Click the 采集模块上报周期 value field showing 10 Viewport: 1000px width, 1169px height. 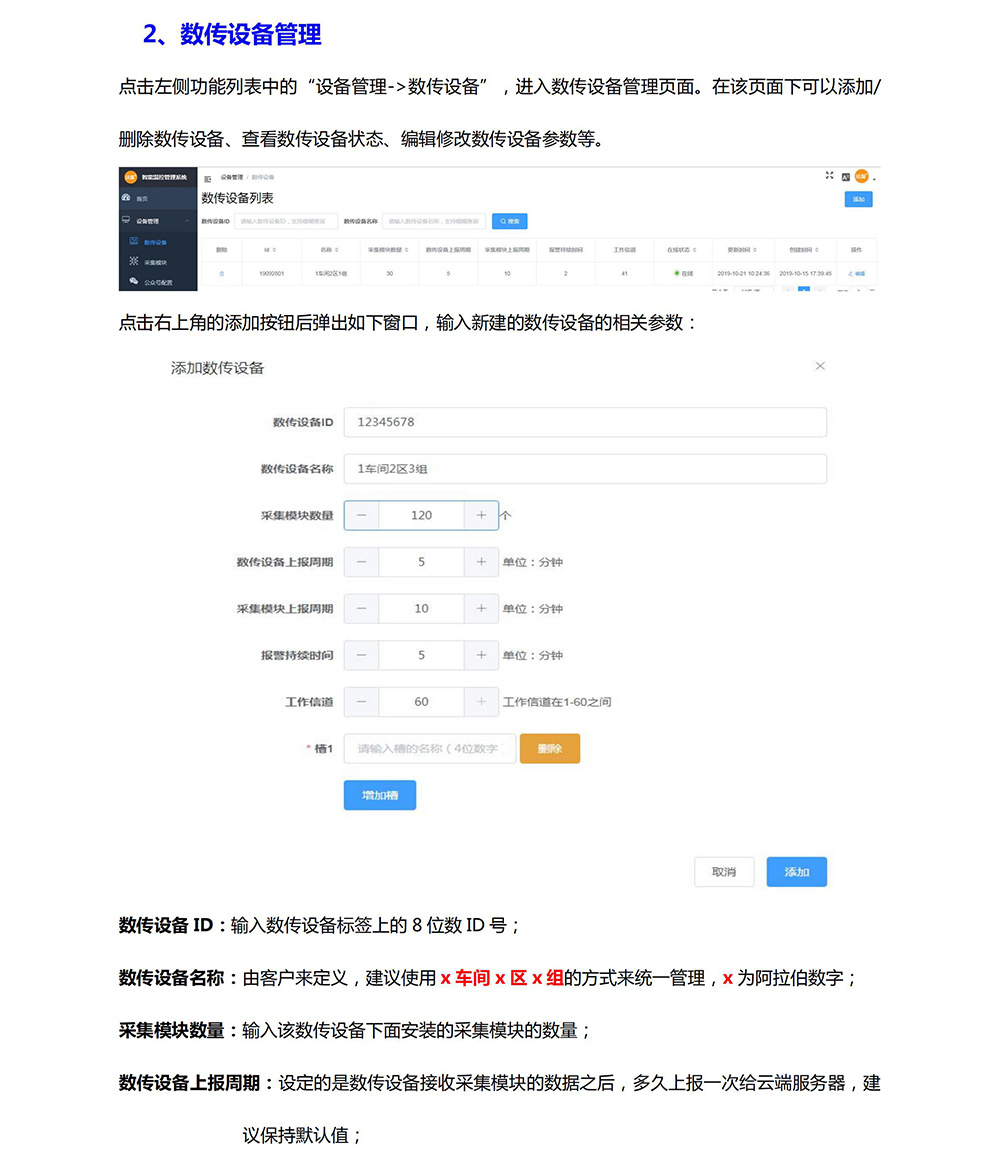click(421, 608)
